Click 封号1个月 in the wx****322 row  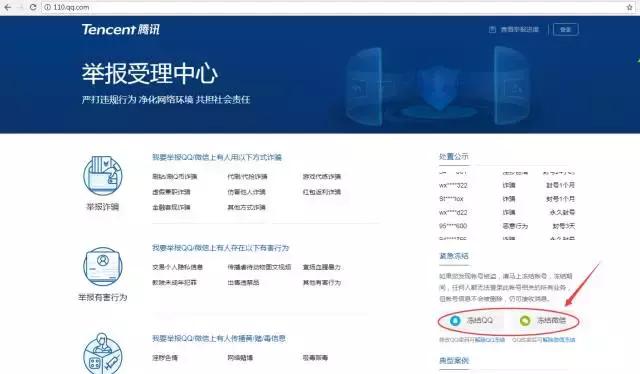tap(561, 185)
